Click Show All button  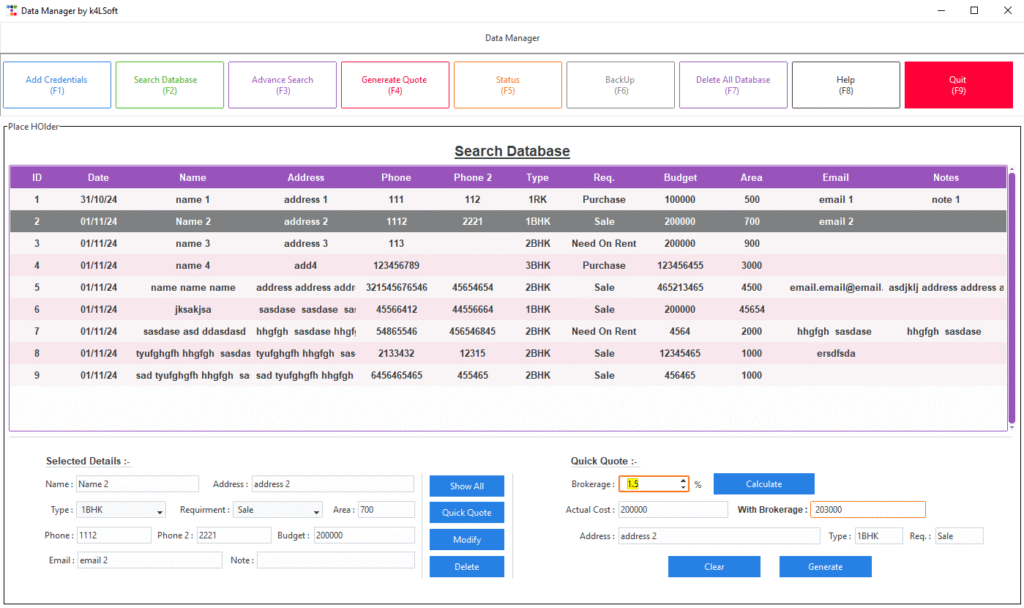[x=466, y=486]
